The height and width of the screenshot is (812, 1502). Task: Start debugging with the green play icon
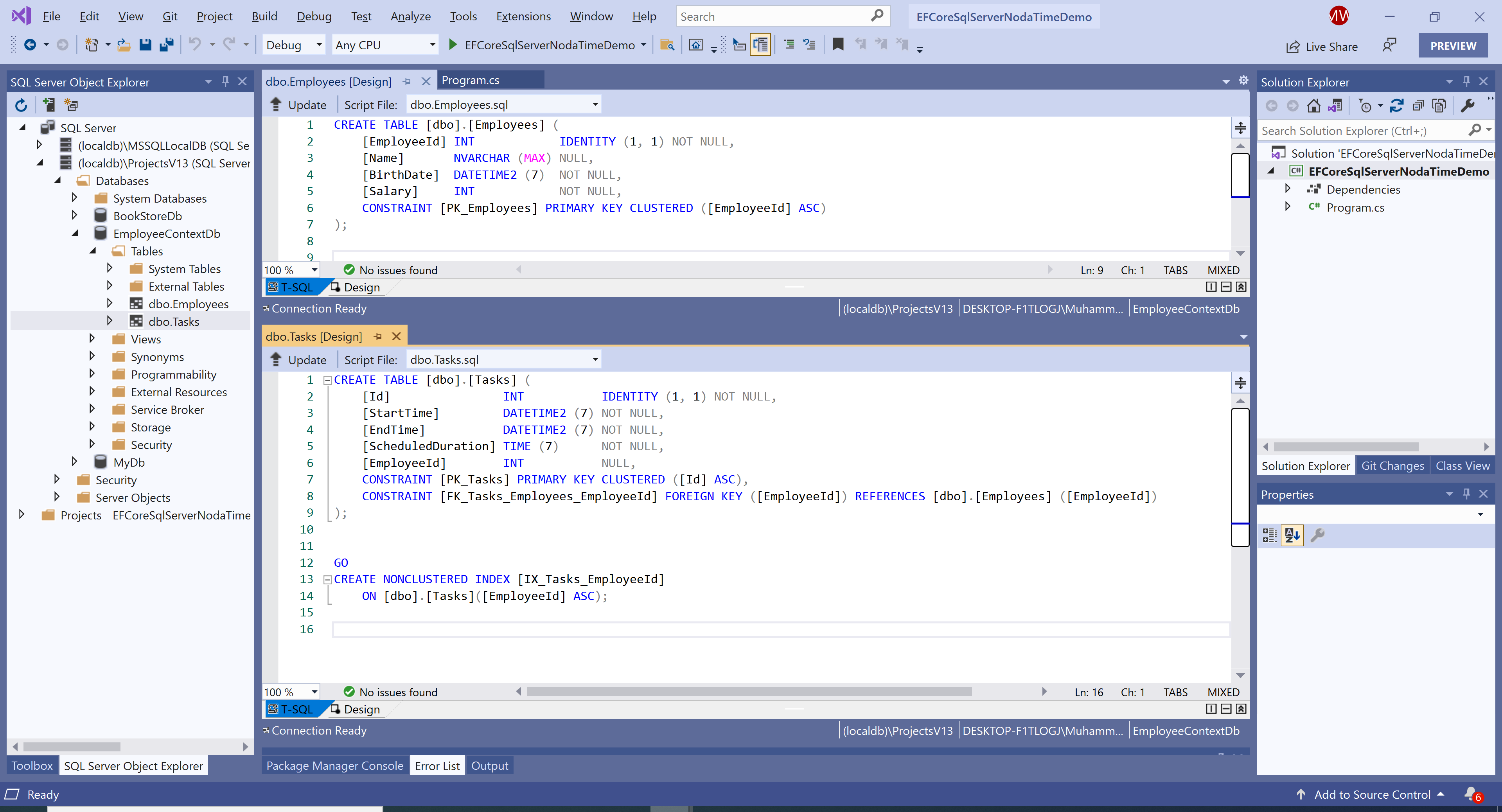pos(453,45)
